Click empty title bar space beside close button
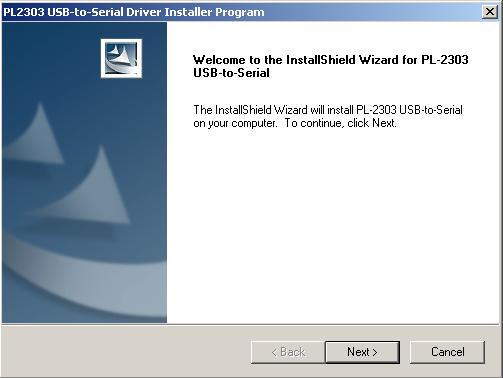The height and width of the screenshot is (378, 503). point(373,12)
